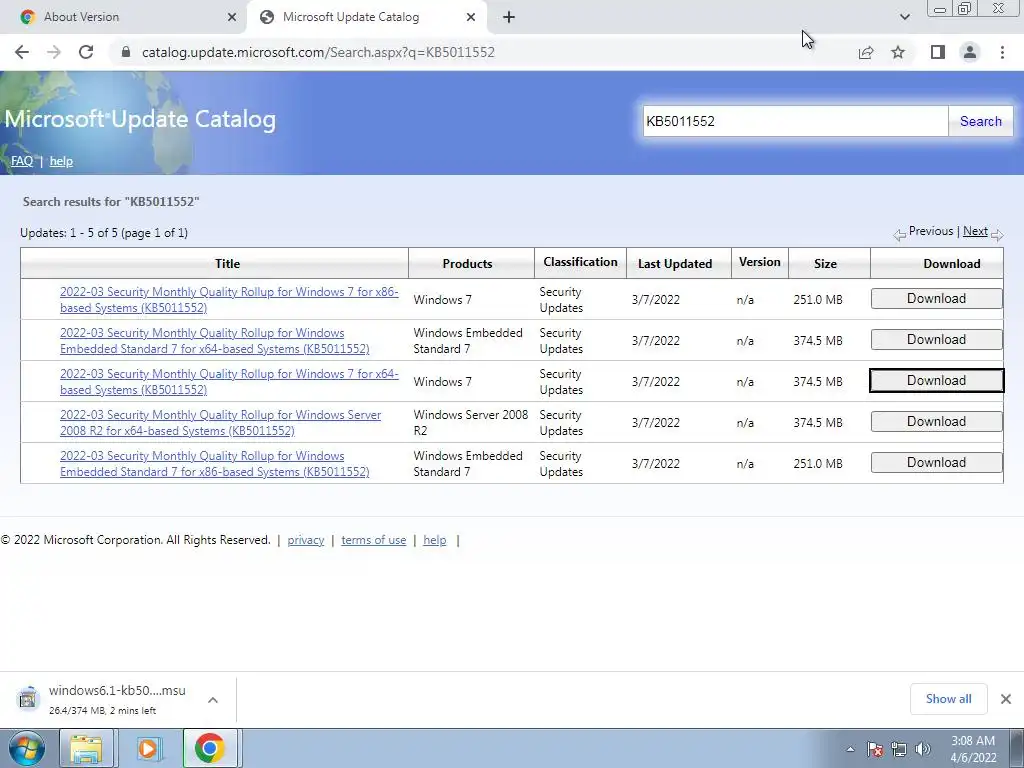1024x768 pixels.
Task: Sort results by Title column
Action: [227, 263]
